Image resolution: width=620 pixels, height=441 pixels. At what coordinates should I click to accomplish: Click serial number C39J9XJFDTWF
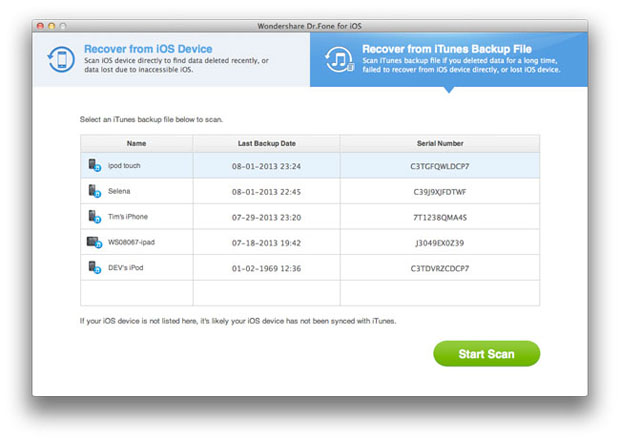coord(440,192)
